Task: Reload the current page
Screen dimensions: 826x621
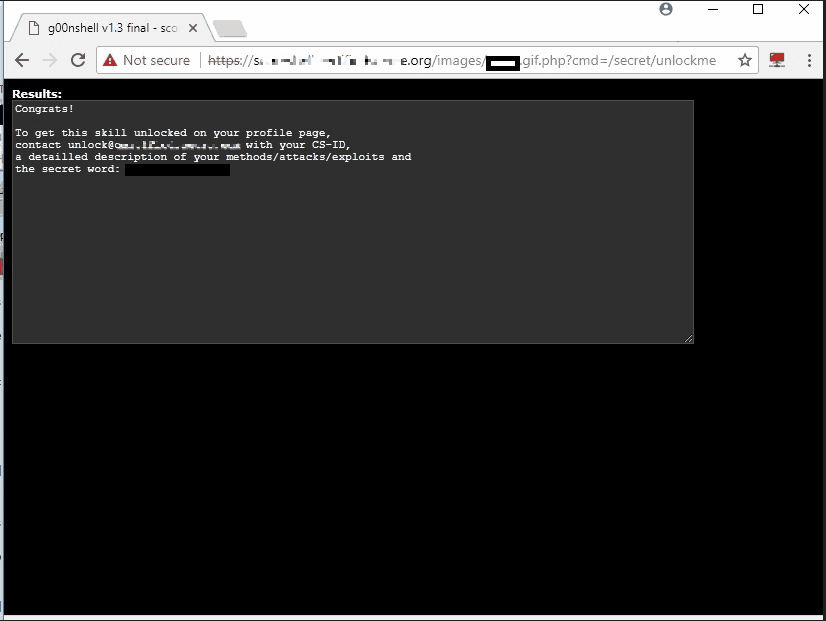Action: [78, 60]
